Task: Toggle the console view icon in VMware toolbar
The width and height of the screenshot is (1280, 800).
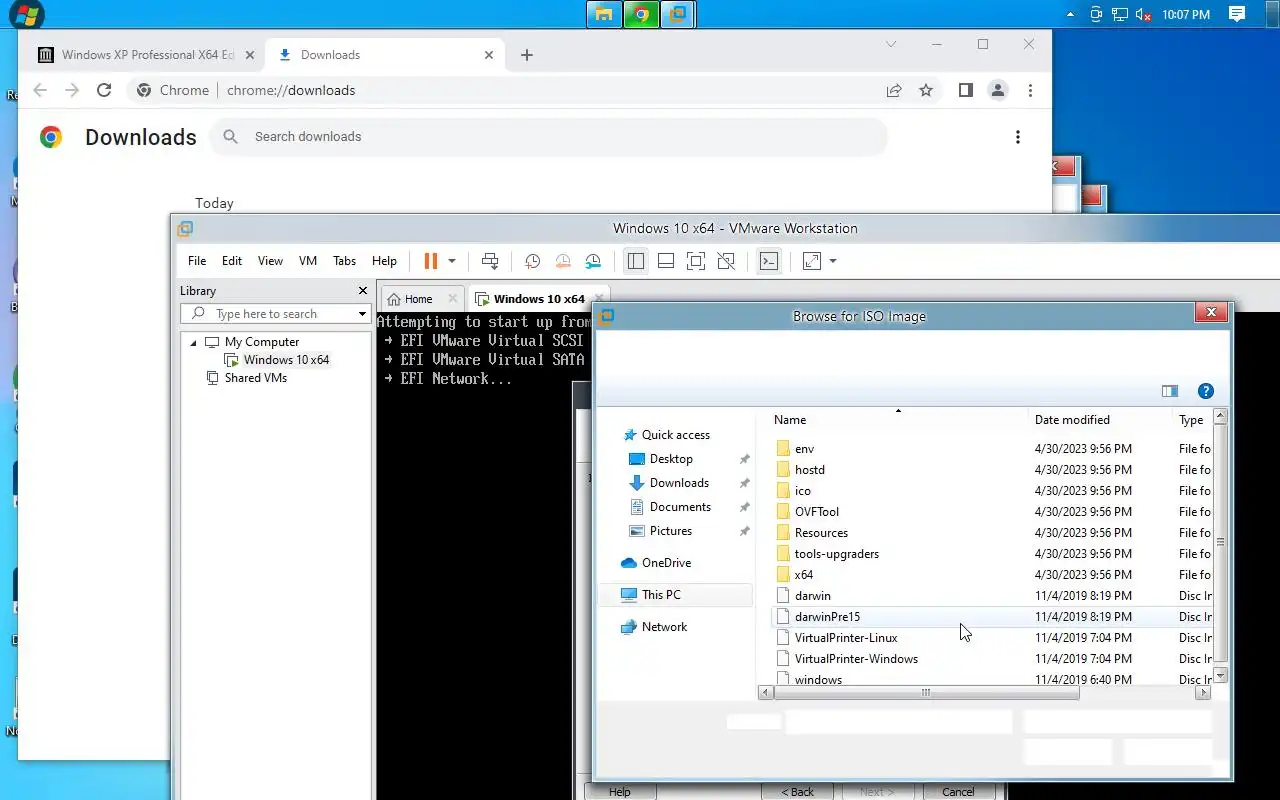Action: coord(769,261)
